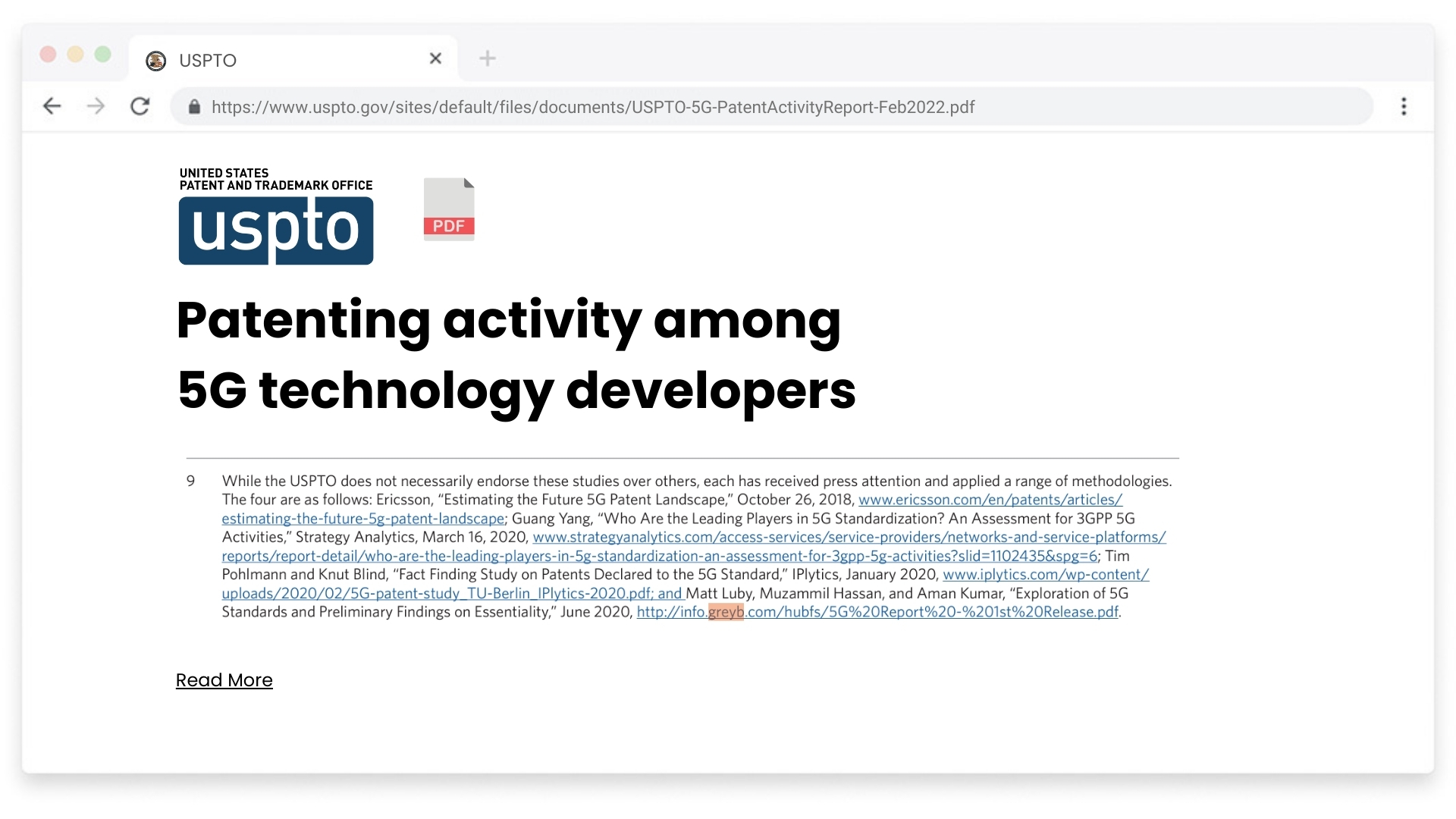Open the Read More link

[x=224, y=680]
